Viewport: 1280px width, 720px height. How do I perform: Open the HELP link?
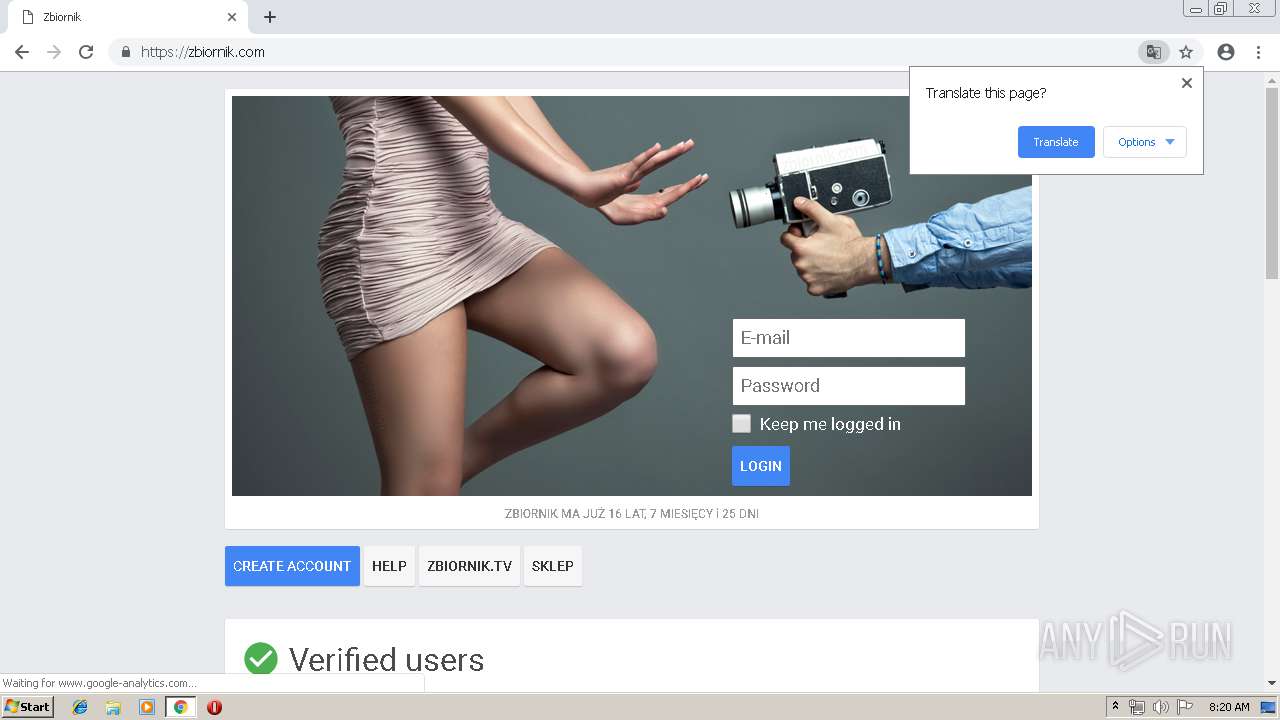click(x=389, y=566)
